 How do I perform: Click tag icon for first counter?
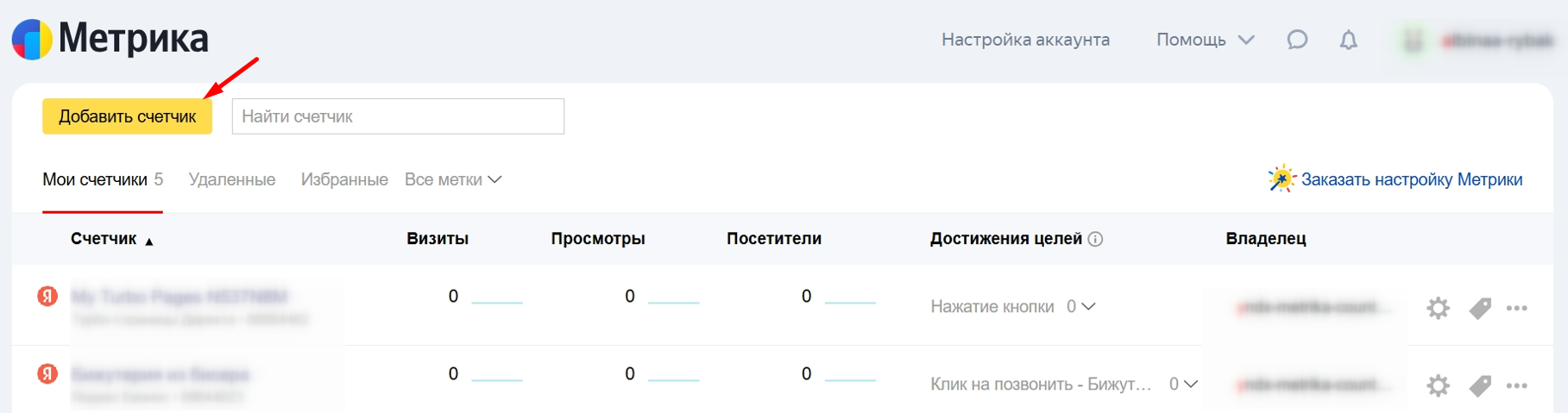1480,308
